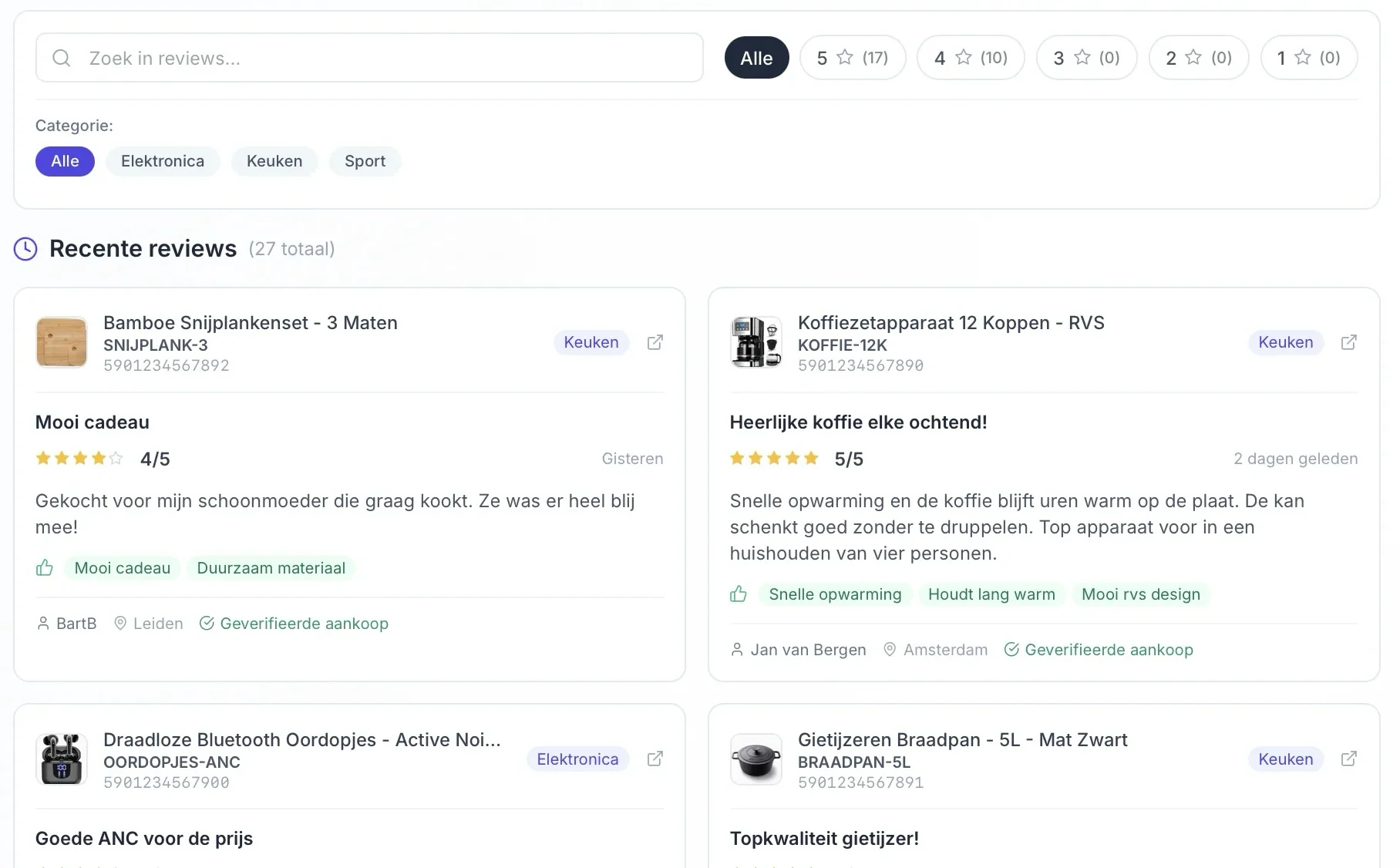
Task: Click the SKU text 'OORDOPJES-ANC'
Action: 172,762
